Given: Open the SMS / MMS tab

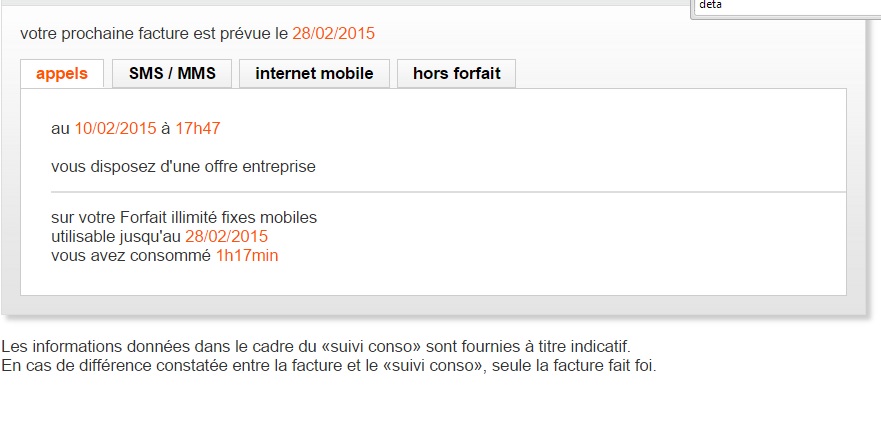Looking at the screenshot, I should pos(171,73).
